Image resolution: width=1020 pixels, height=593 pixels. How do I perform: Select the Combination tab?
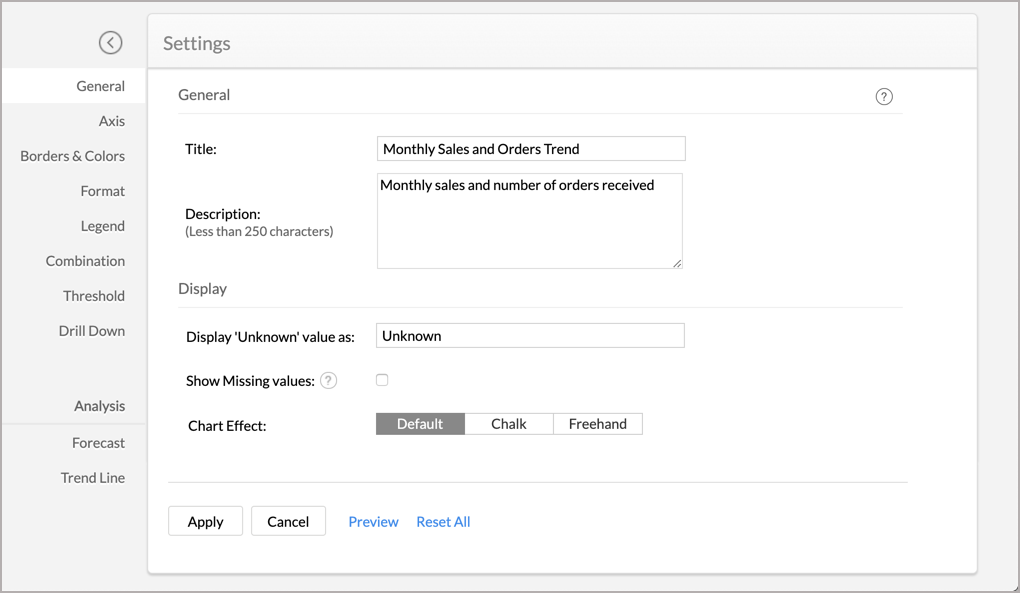tap(86, 261)
